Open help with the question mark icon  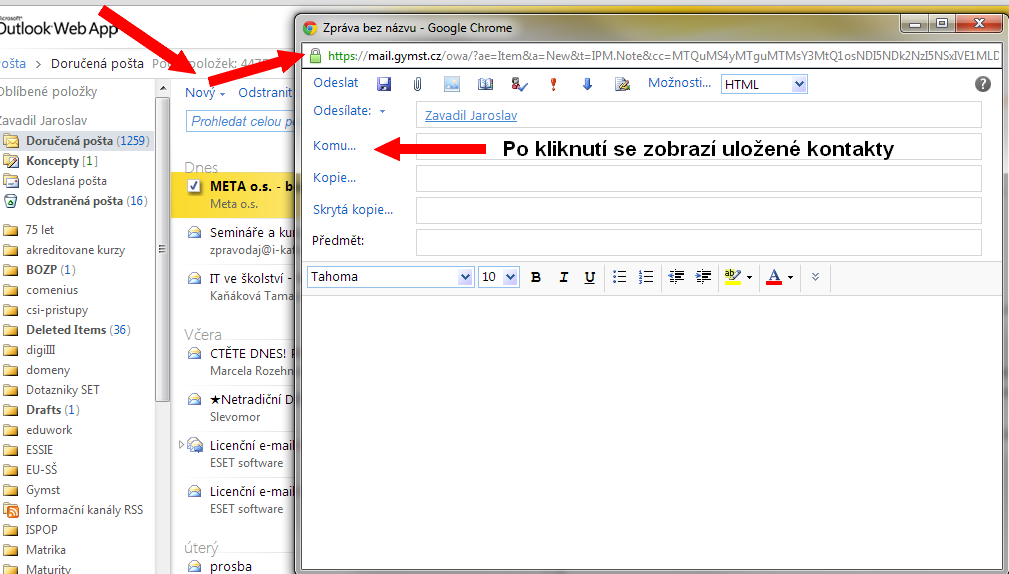[x=983, y=84]
